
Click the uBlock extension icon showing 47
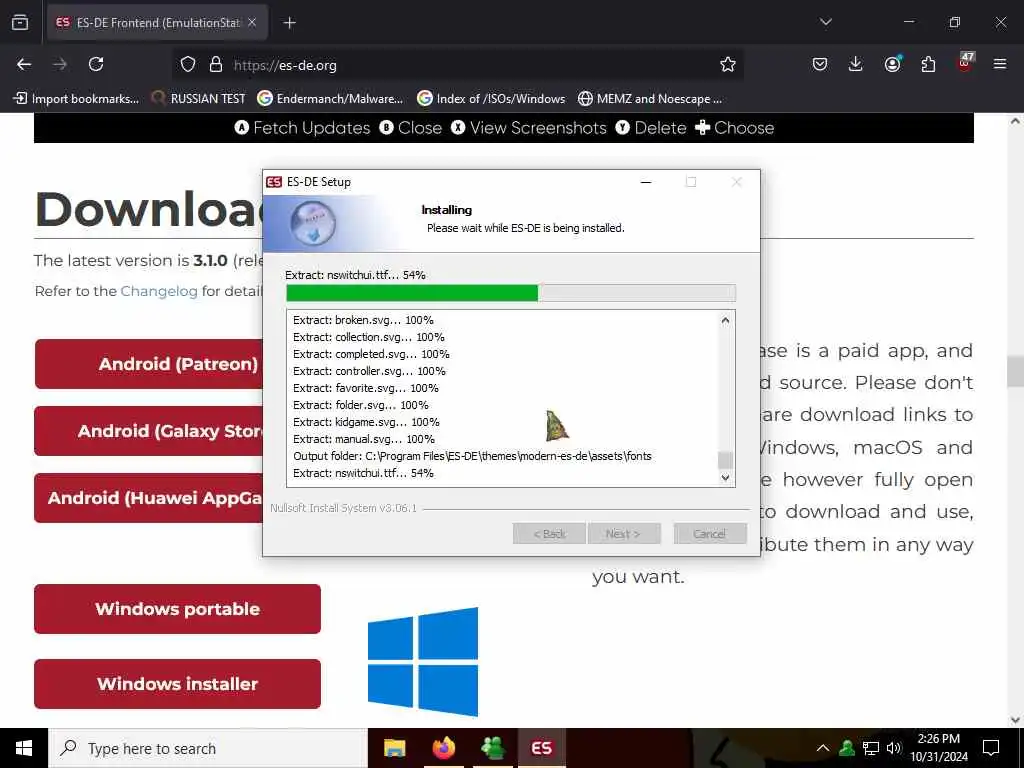pyautogui.click(x=965, y=62)
